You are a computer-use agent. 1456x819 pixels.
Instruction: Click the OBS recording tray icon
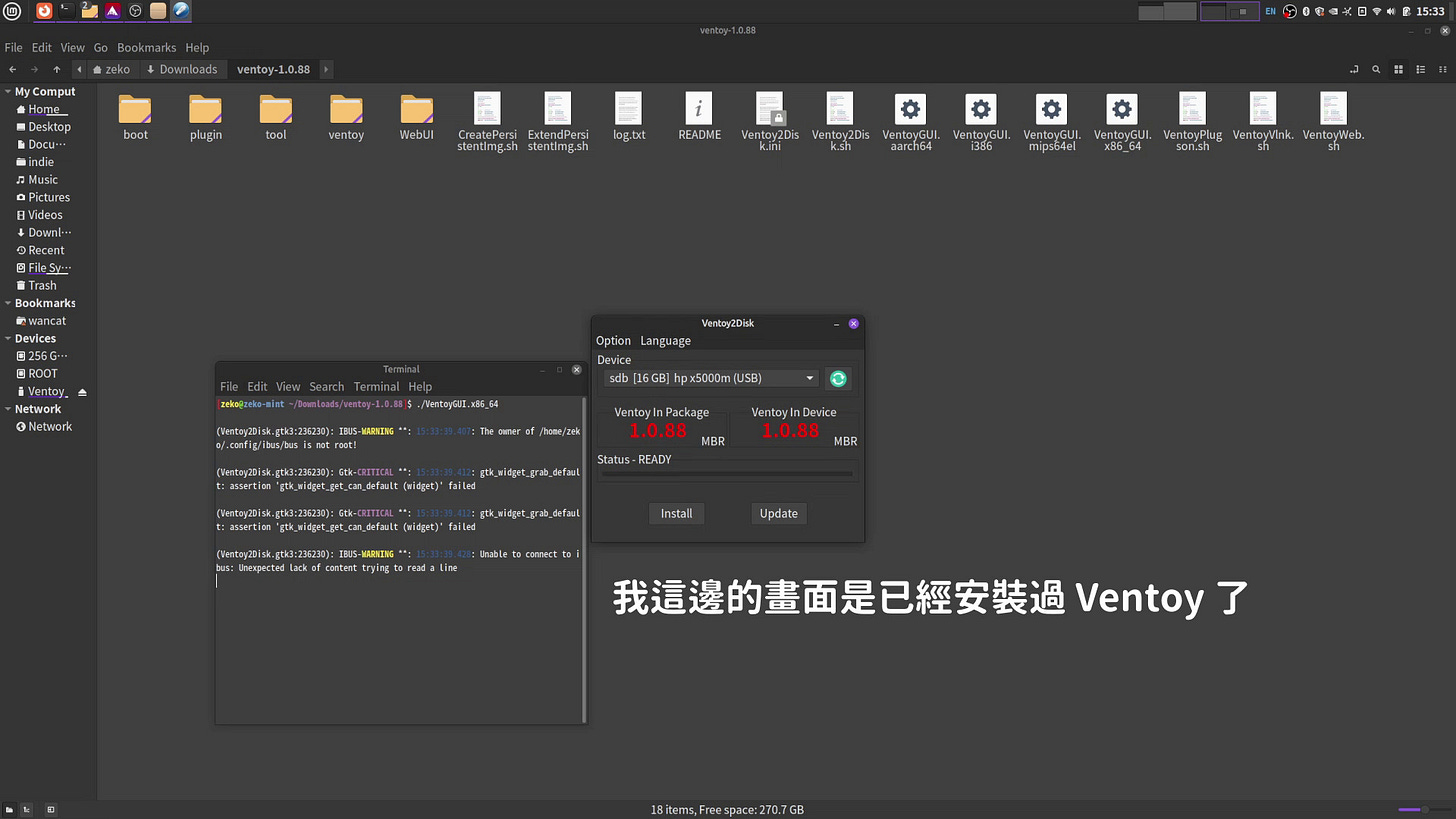[x=1290, y=11]
